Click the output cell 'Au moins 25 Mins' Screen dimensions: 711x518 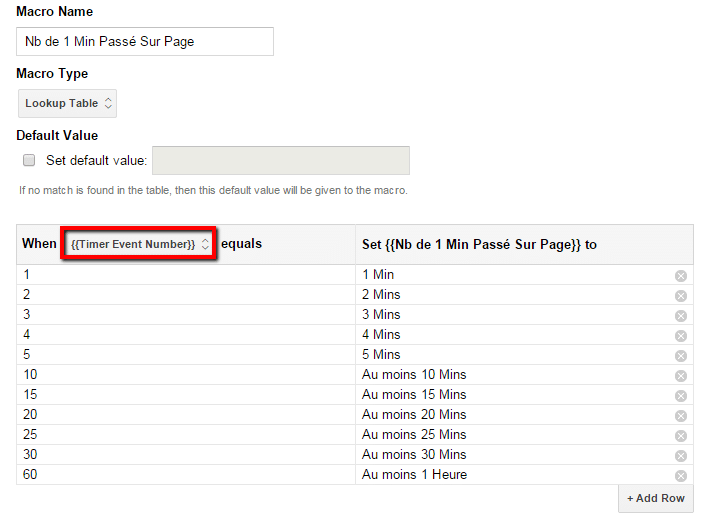[x=510, y=435]
